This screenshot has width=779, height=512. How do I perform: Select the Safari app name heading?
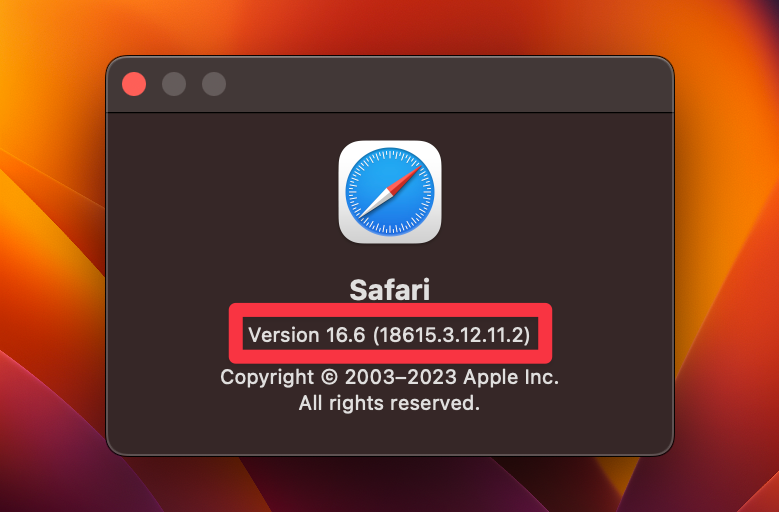pyautogui.click(x=390, y=290)
